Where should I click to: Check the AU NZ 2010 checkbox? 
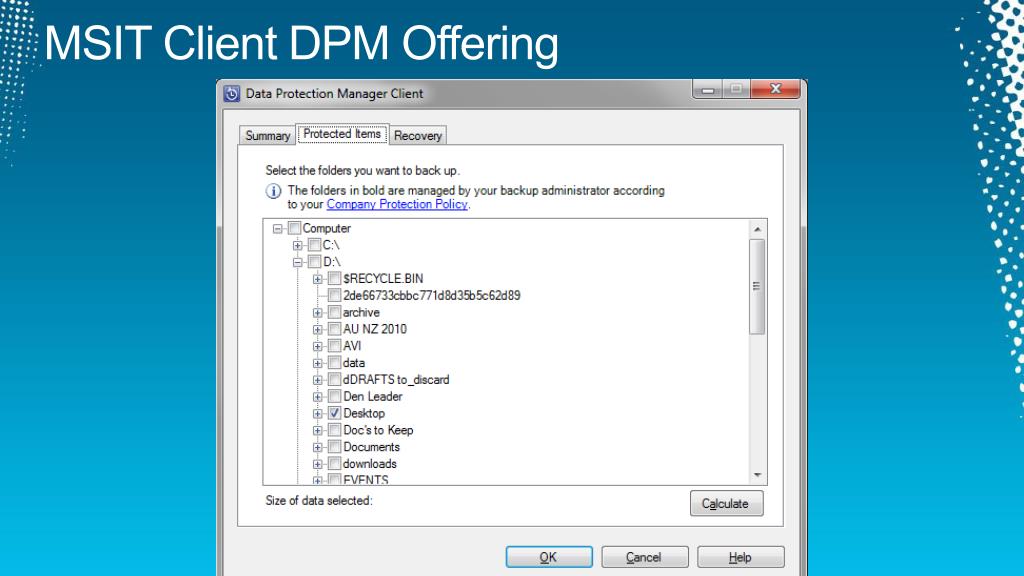[x=334, y=329]
